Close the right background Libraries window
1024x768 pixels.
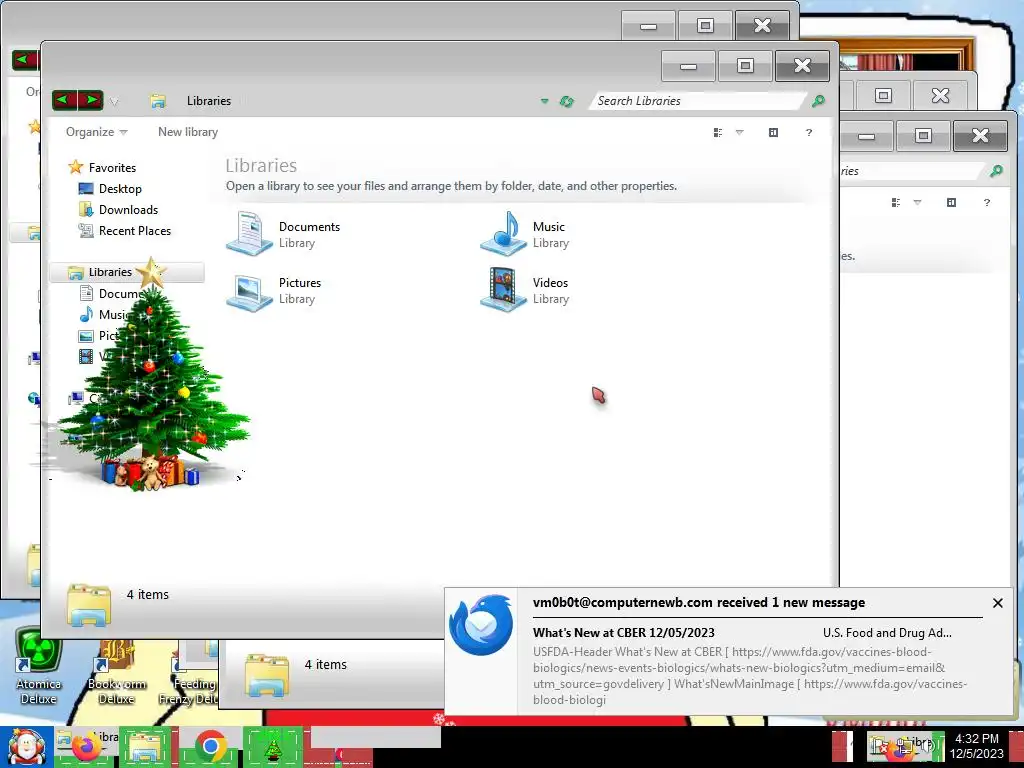(980, 135)
